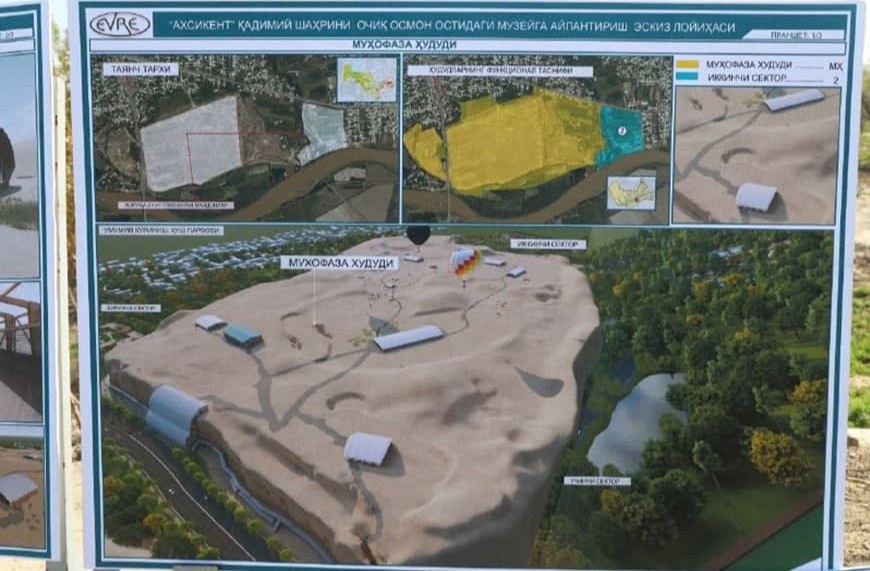
Task: Click the long white canopy in plateau center
Action: click(x=408, y=339)
